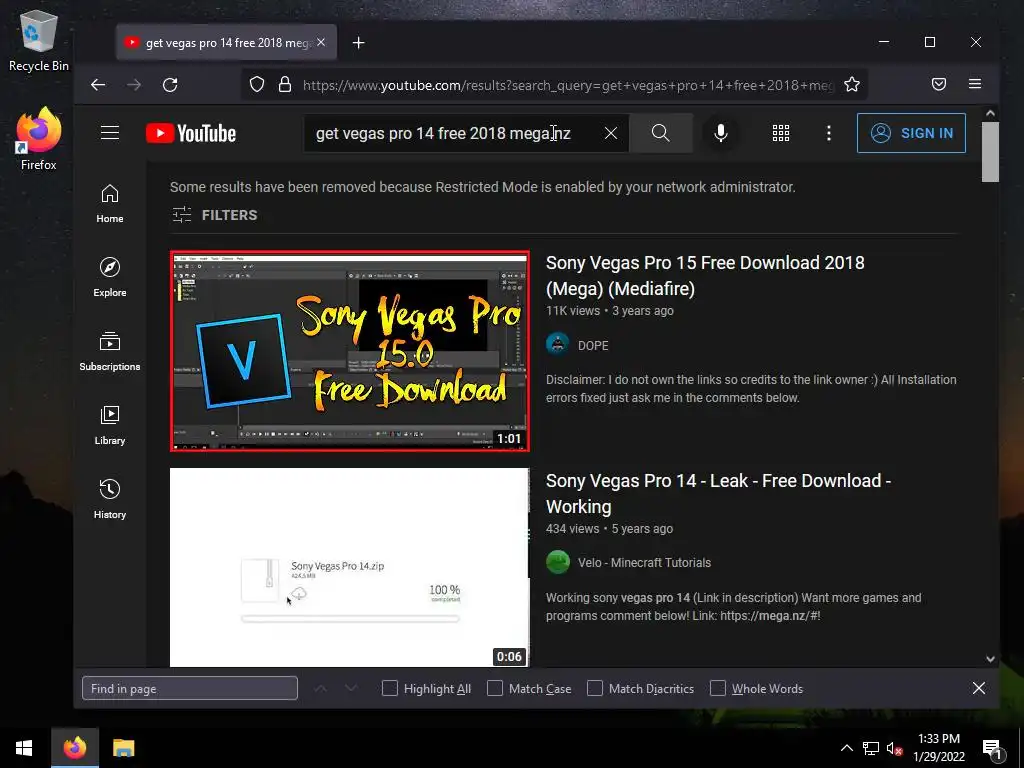This screenshot has width=1024, height=768.
Task: Open the YouTube apps grid
Action: click(x=781, y=133)
